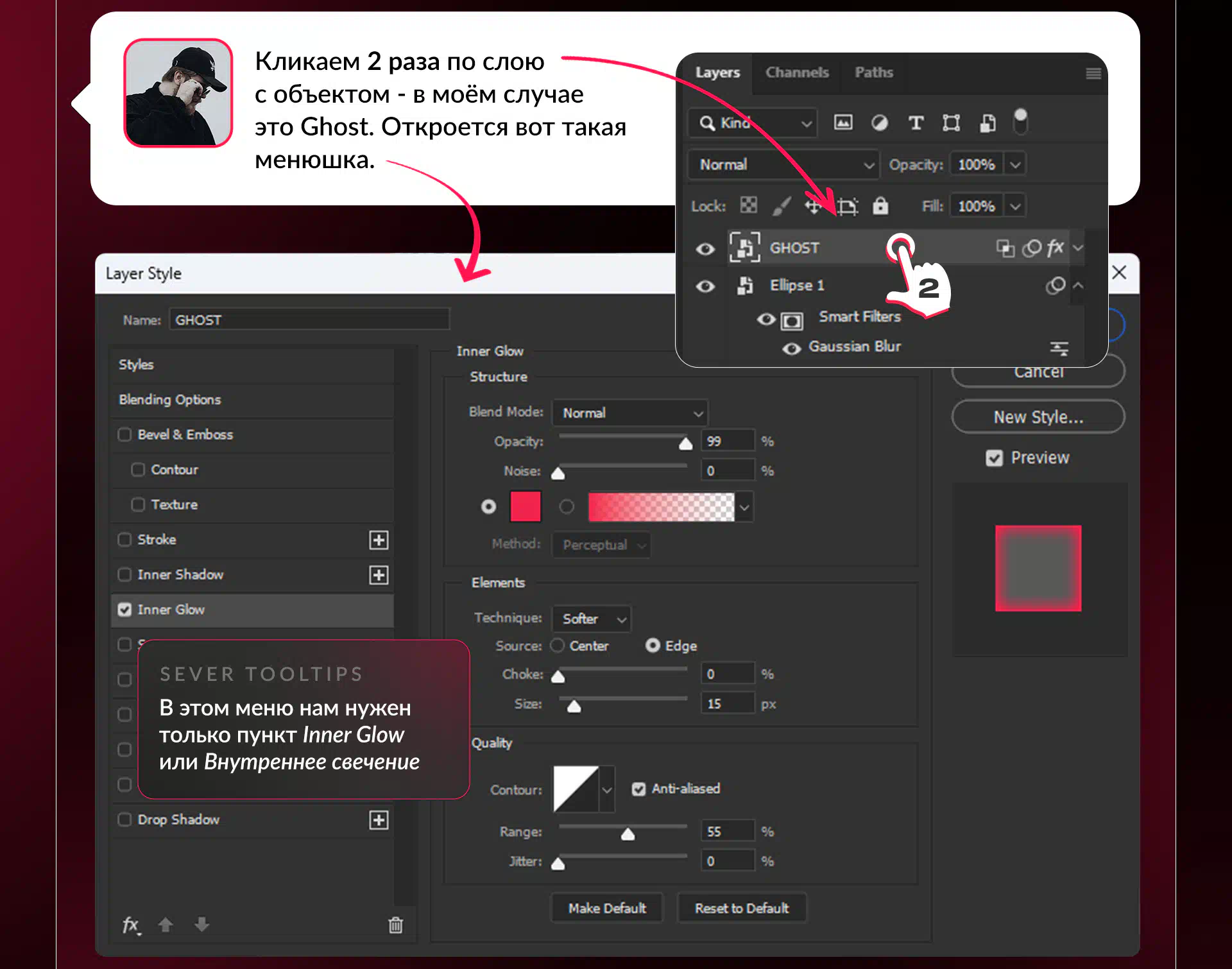The height and width of the screenshot is (969, 1232).
Task: Open the Technique Softer dropdown
Action: tap(592, 619)
